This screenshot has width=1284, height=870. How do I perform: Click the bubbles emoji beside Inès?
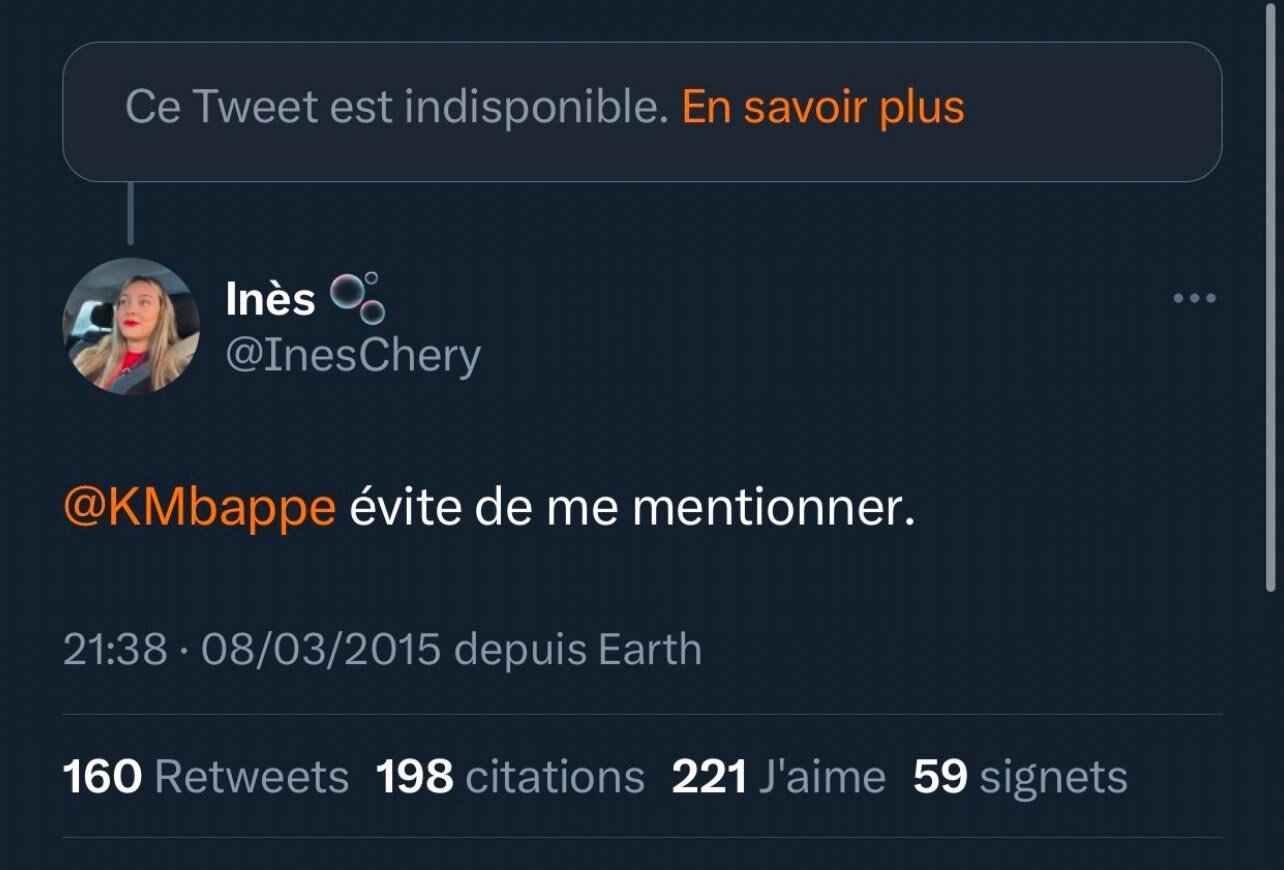[358, 298]
